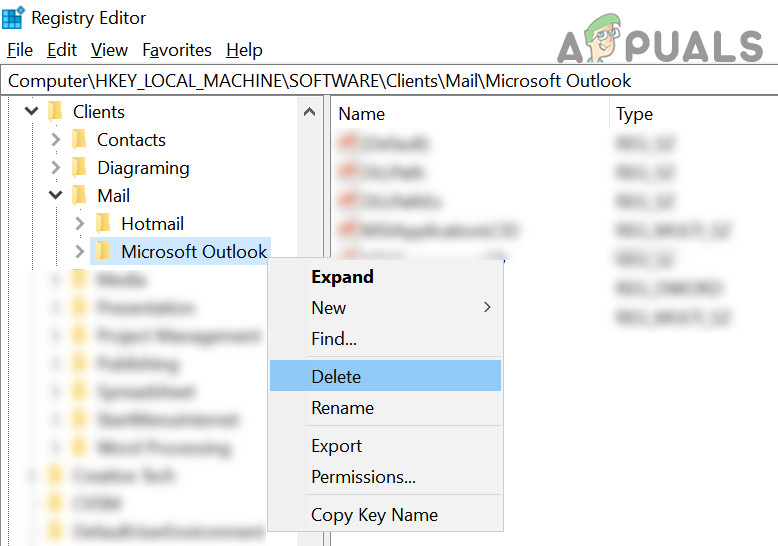Choose Find... in the context menu
The image size is (778, 546).
(x=386, y=339)
